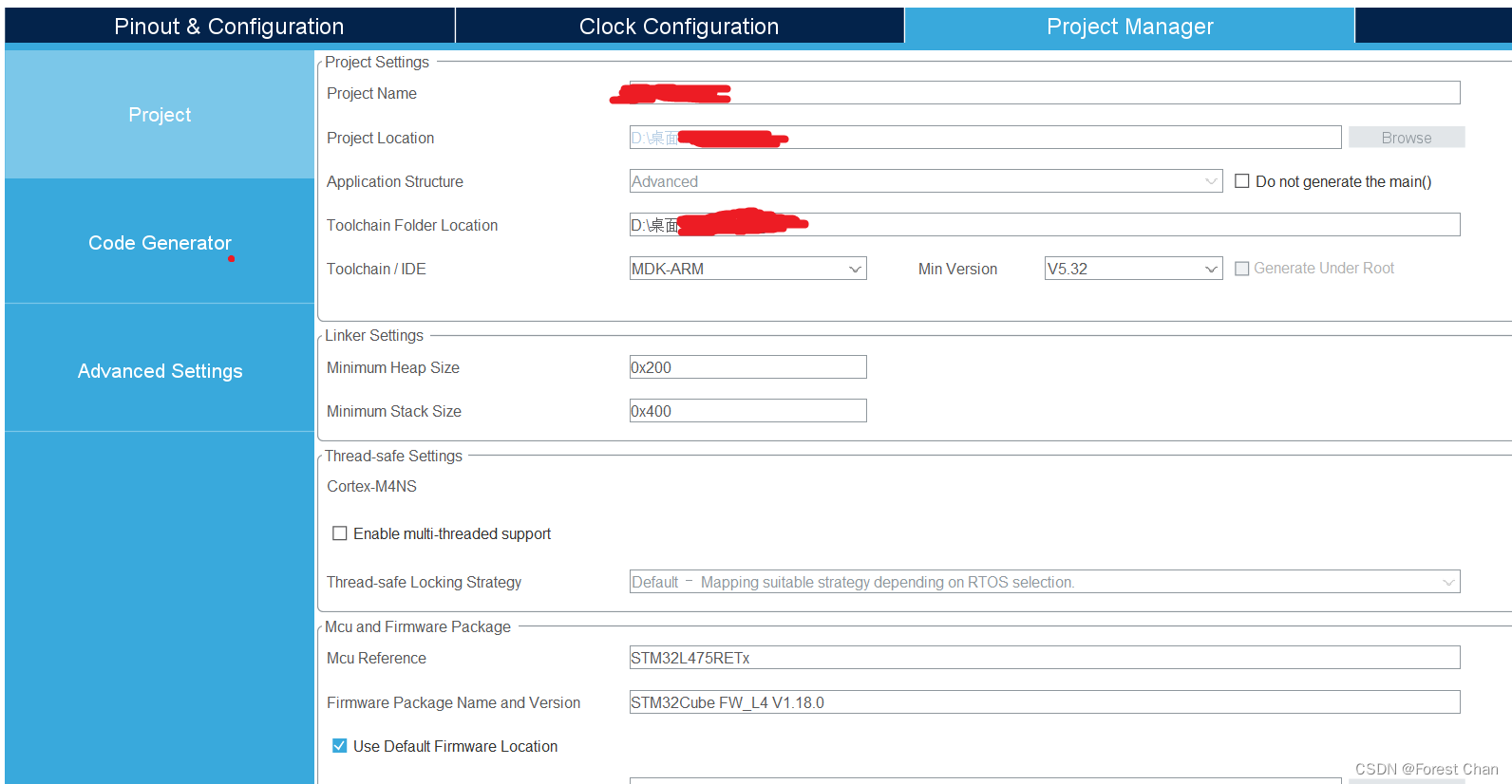Click the Browse button
The height and width of the screenshot is (784, 1512).
[x=1407, y=138]
